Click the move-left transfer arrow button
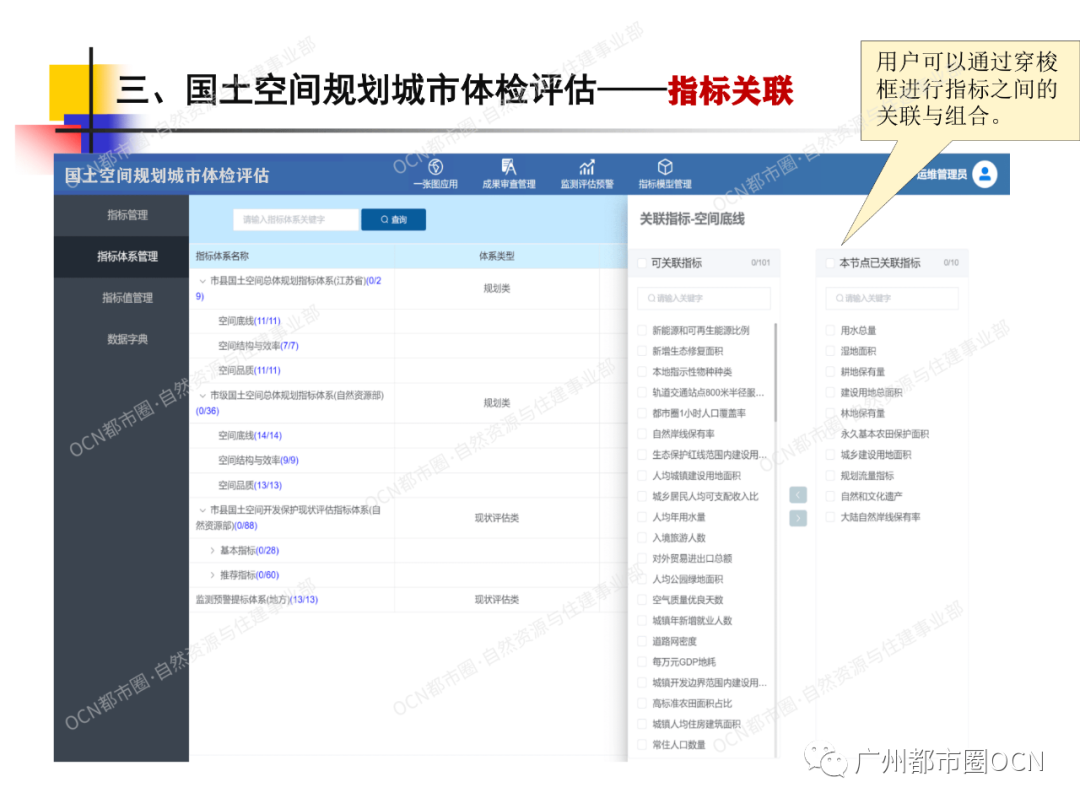 [798, 495]
